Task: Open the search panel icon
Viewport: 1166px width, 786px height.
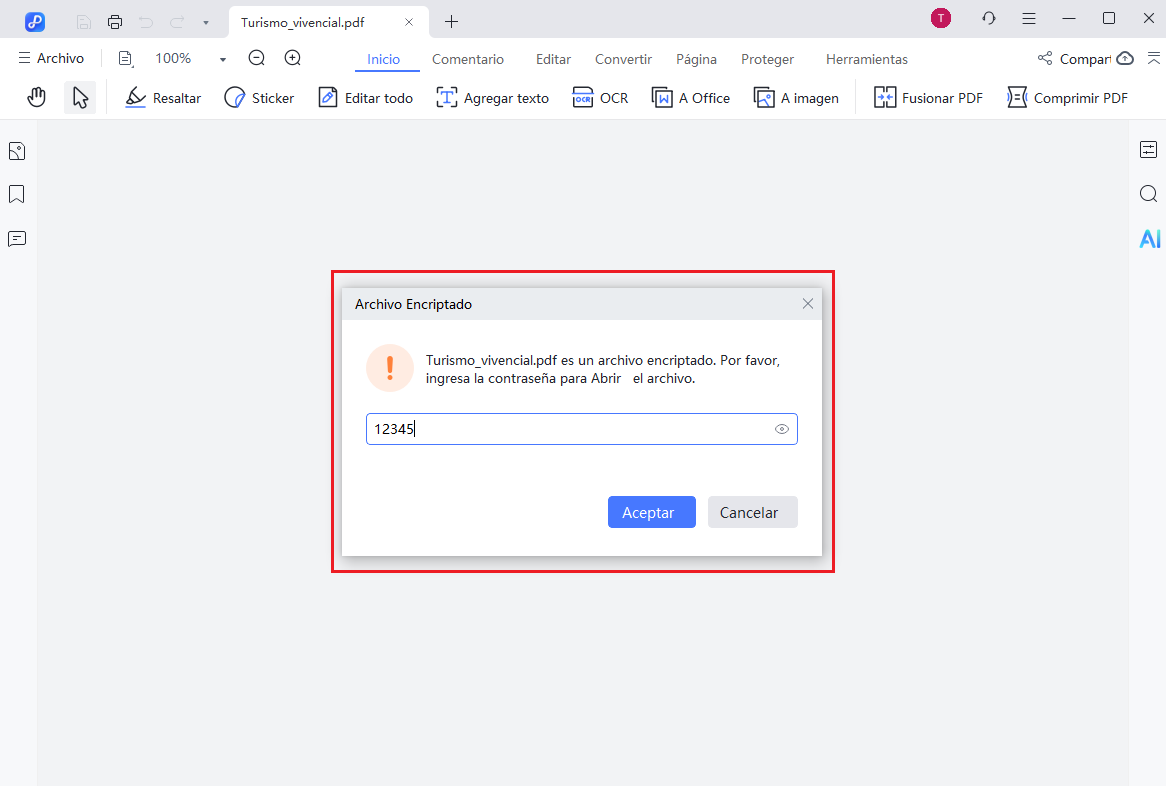Action: pyautogui.click(x=1148, y=193)
